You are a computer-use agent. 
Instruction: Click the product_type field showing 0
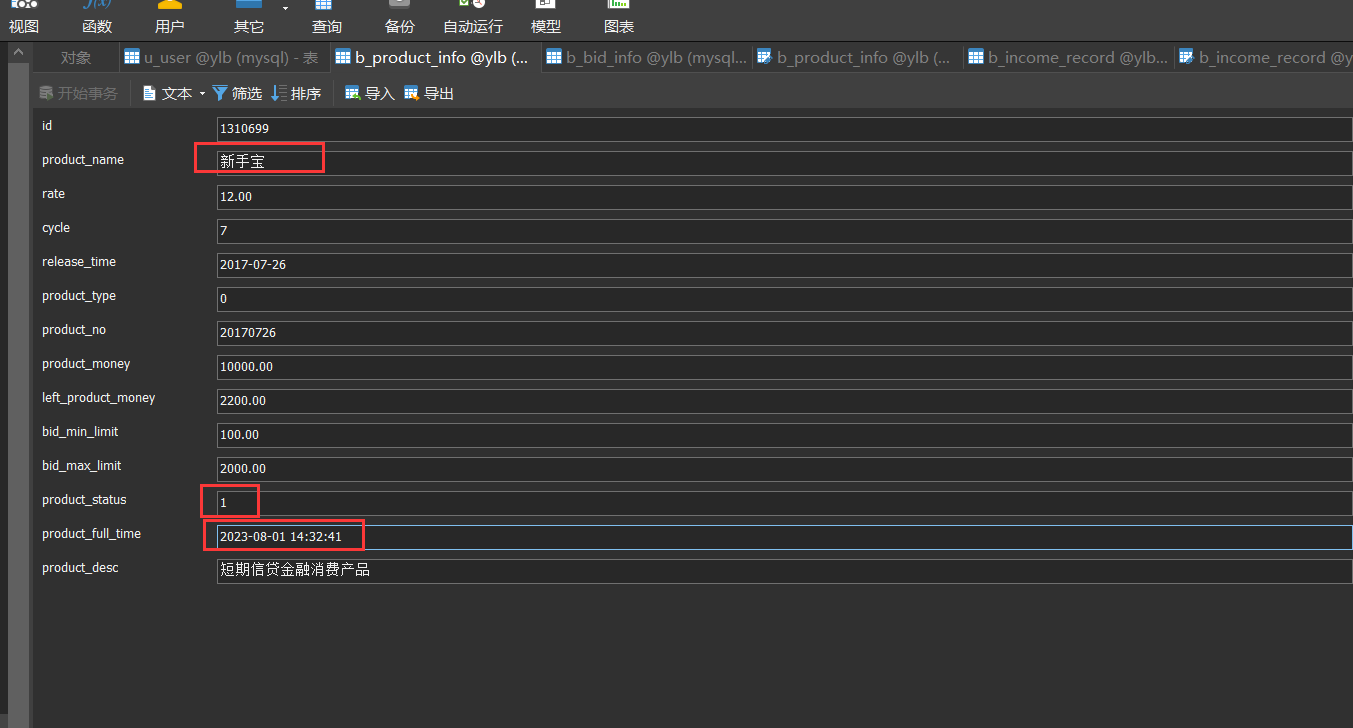(784, 299)
